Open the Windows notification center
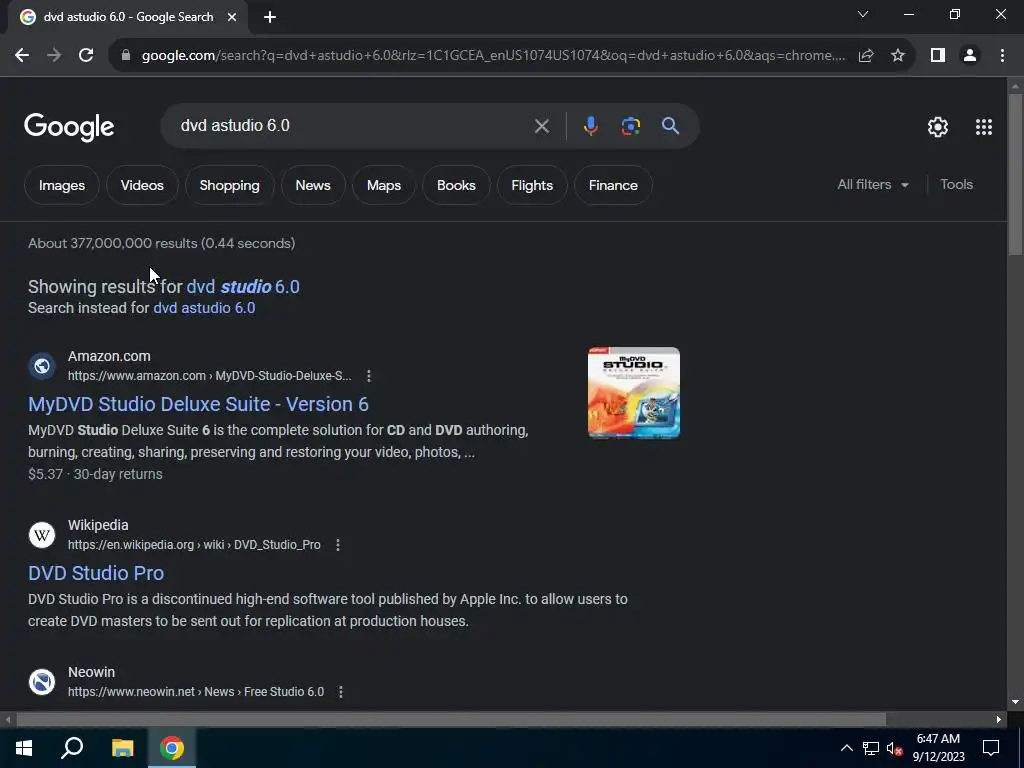This screenshot has height=768, width=1024. (991, 748)
